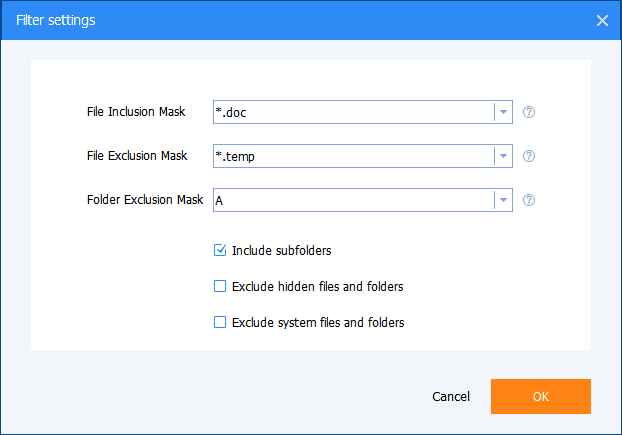Click the 'Exclude hidden files and folders' label text
This screenshot has height=435, width=622.
point(317,287)
